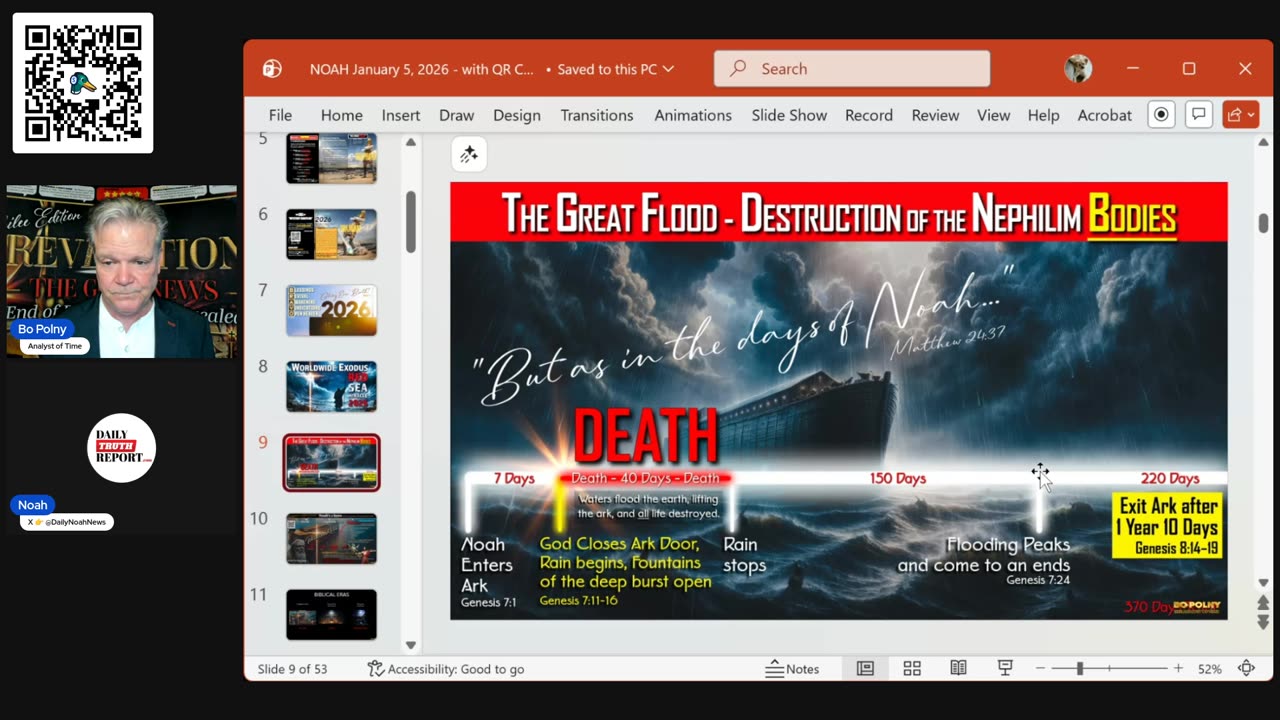Click the red DEATH text on slide
1280x720 pixels.
click(646, 435)
